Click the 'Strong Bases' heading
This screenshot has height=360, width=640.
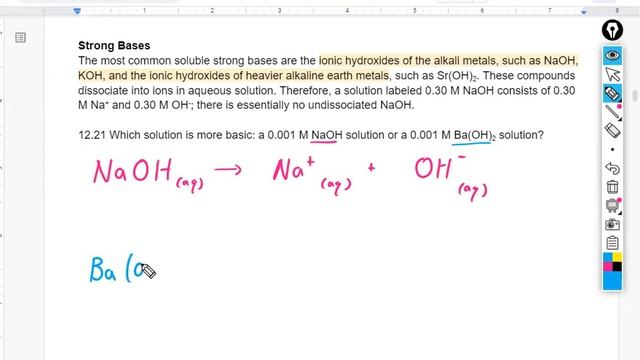click(114, 45)
